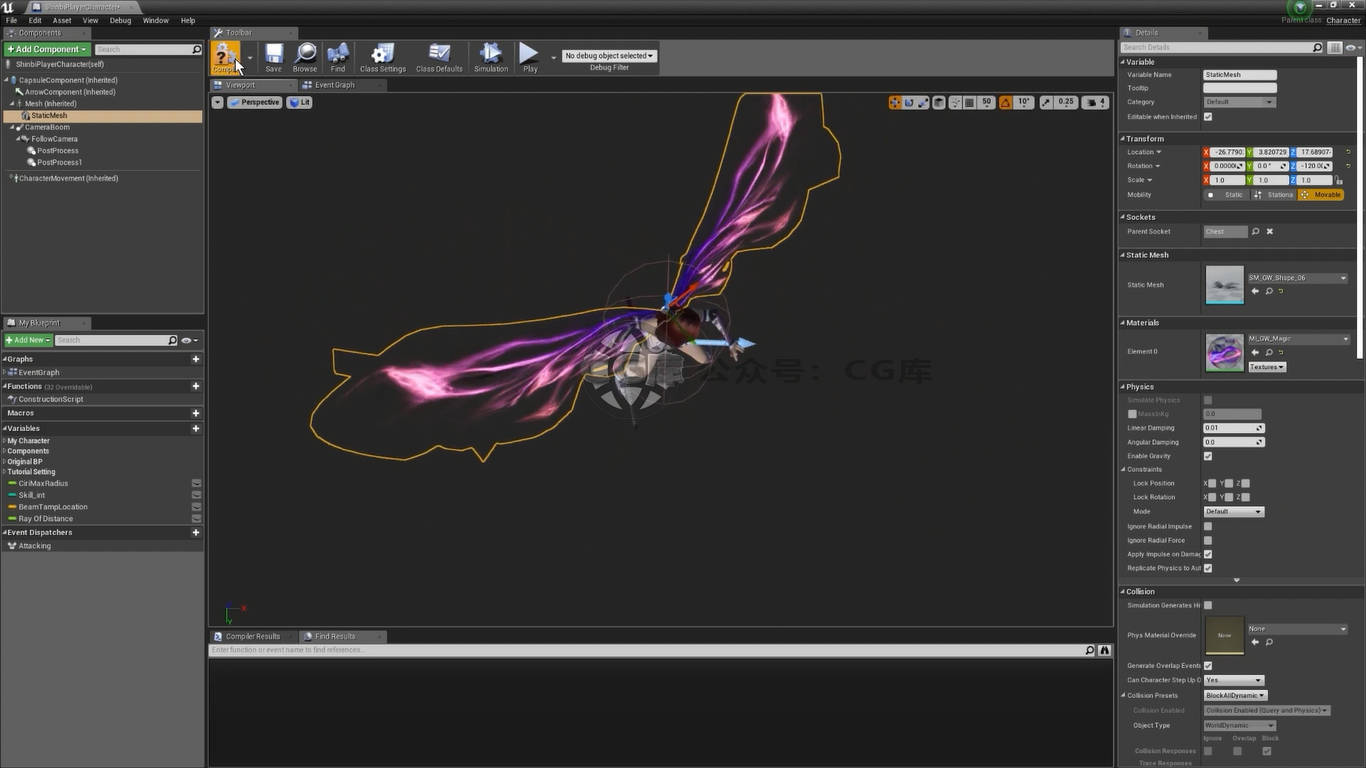This screenshot has height=768, width=1366.
Task: Click the Variable Name input field
Action: click(x=1240, y=74)
